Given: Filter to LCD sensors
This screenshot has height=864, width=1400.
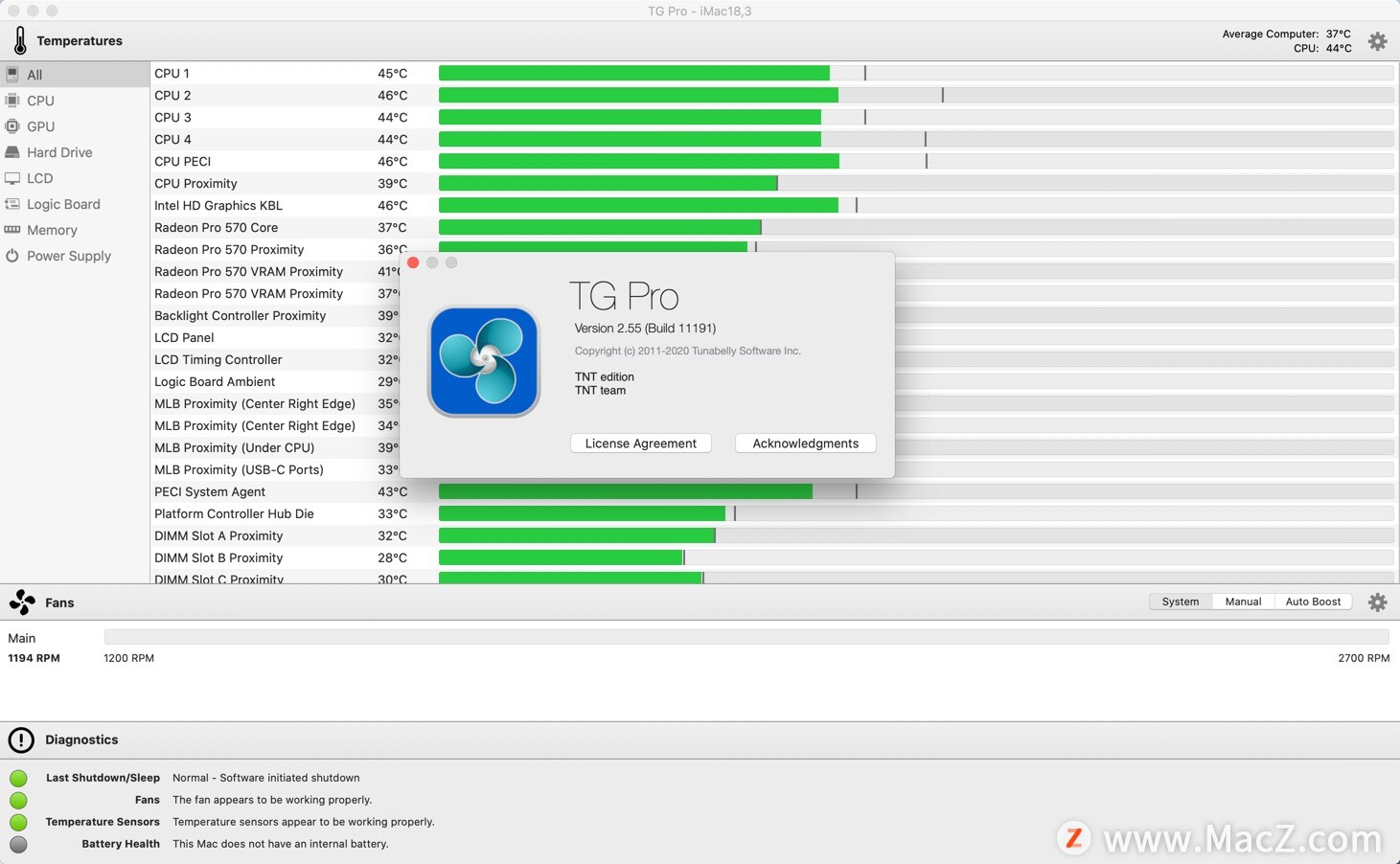Looking at the screenshot, I should pyautogui.click(x=75, y=178).
